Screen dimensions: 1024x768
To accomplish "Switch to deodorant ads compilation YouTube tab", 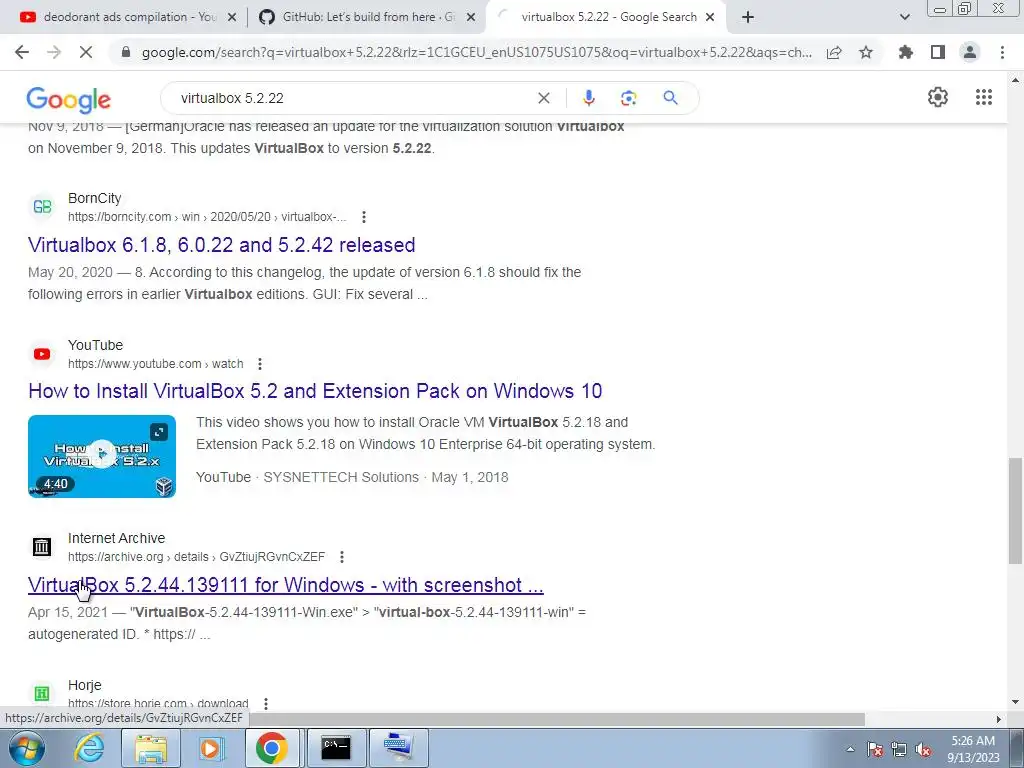I will 129,17.
